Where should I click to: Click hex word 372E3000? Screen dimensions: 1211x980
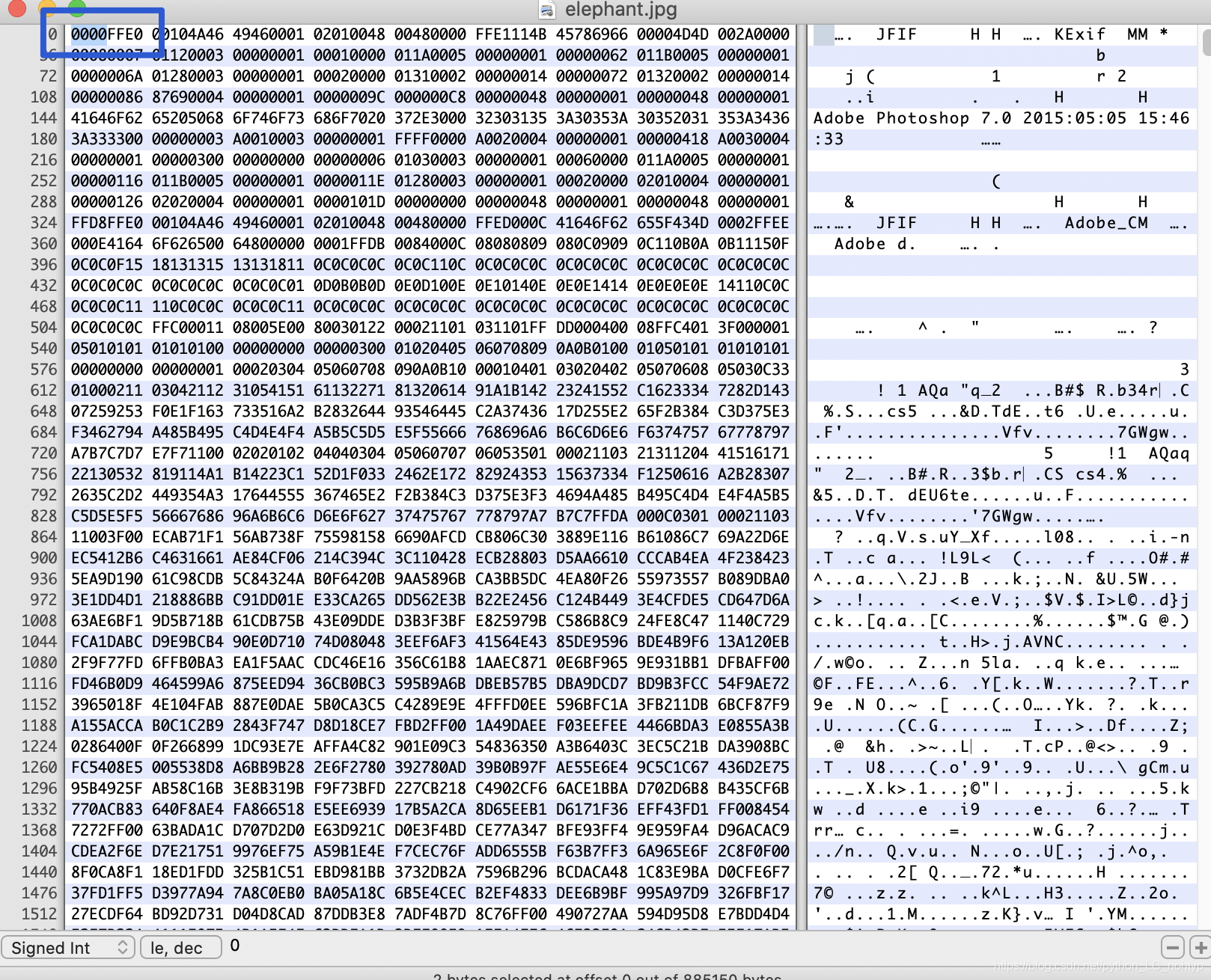pos(430,118)
